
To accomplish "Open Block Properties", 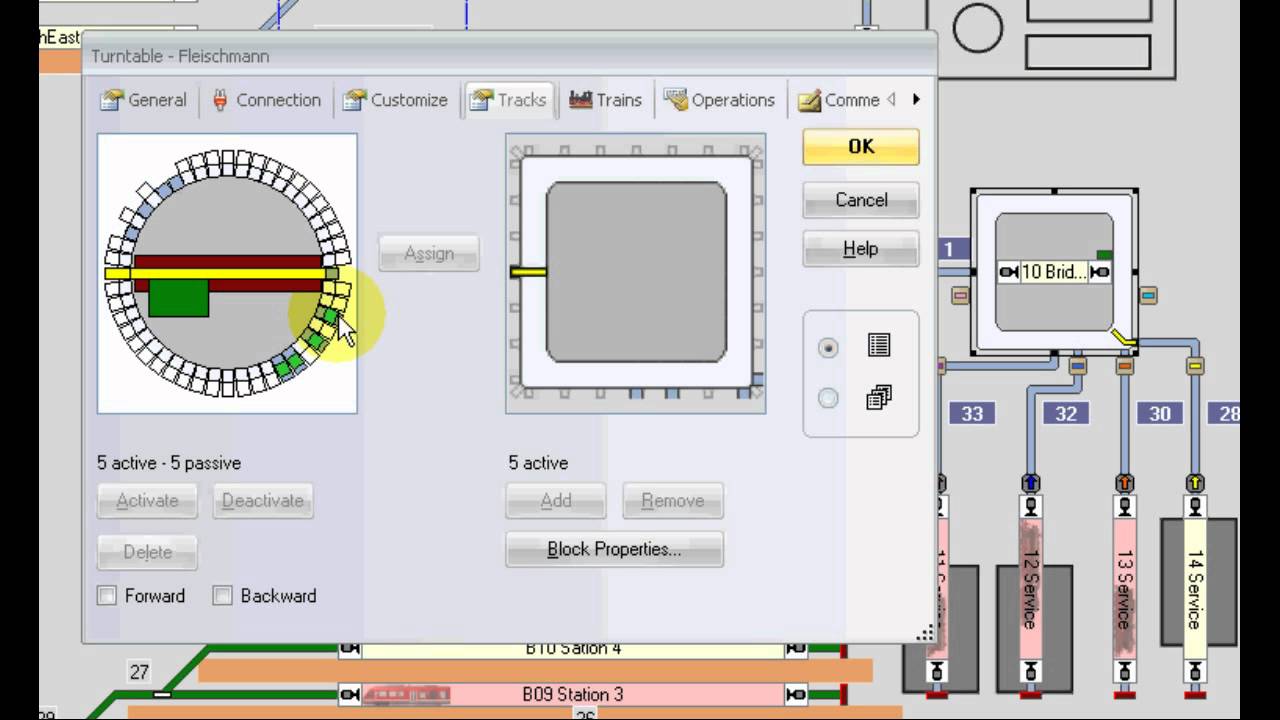I will [614, 550].
